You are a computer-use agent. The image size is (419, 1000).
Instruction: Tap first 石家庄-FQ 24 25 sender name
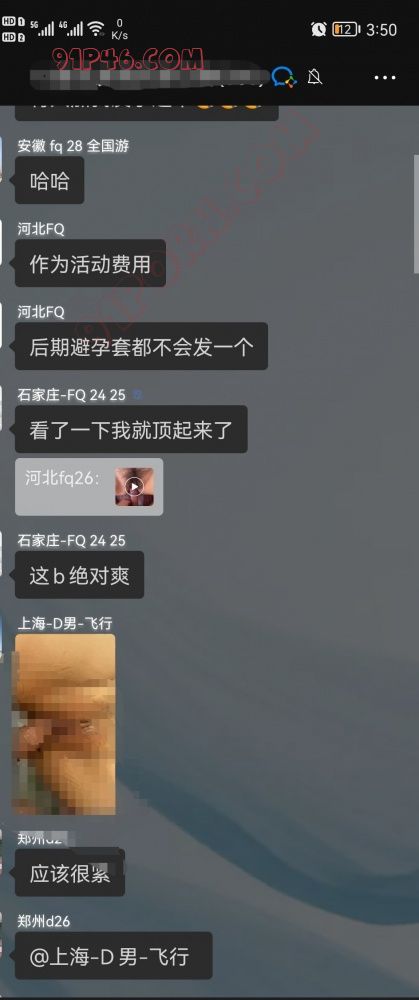(x=71, y=395)
